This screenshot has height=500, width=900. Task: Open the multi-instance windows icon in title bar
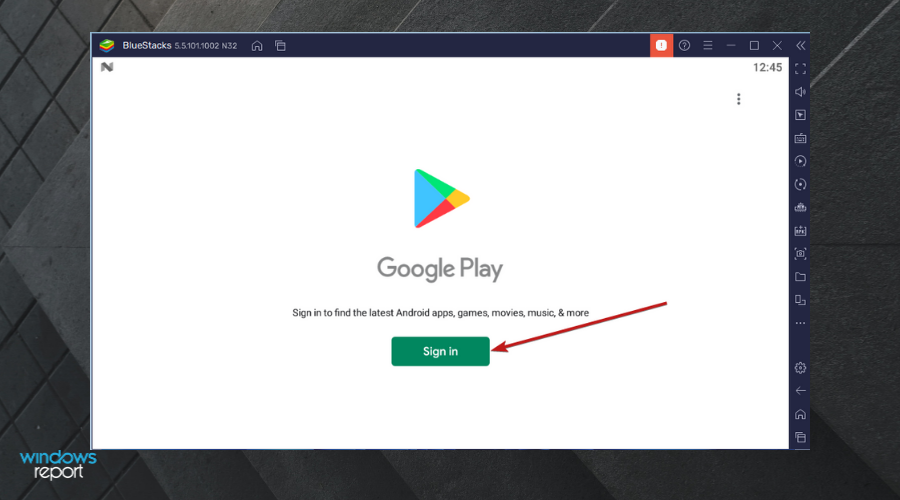(280, 46)
